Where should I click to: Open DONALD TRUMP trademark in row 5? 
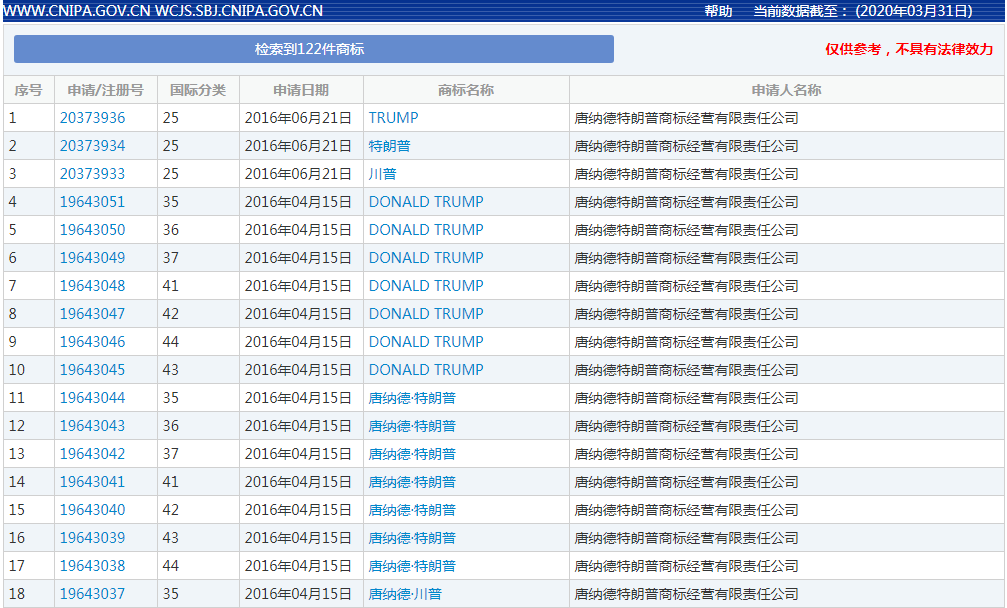point(425,230)
